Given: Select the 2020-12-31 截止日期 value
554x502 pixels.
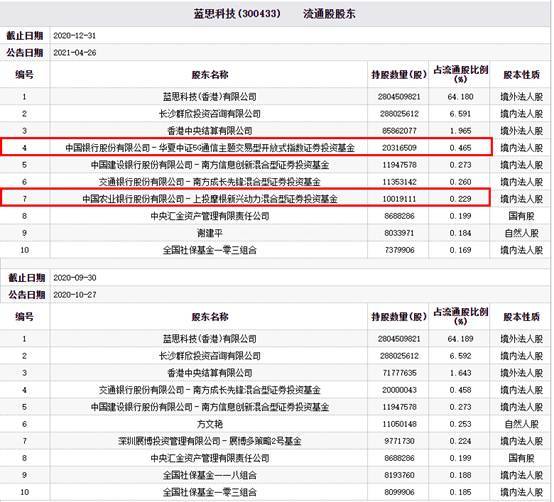Looking at the screenshot, I should [x=75, y=36].
